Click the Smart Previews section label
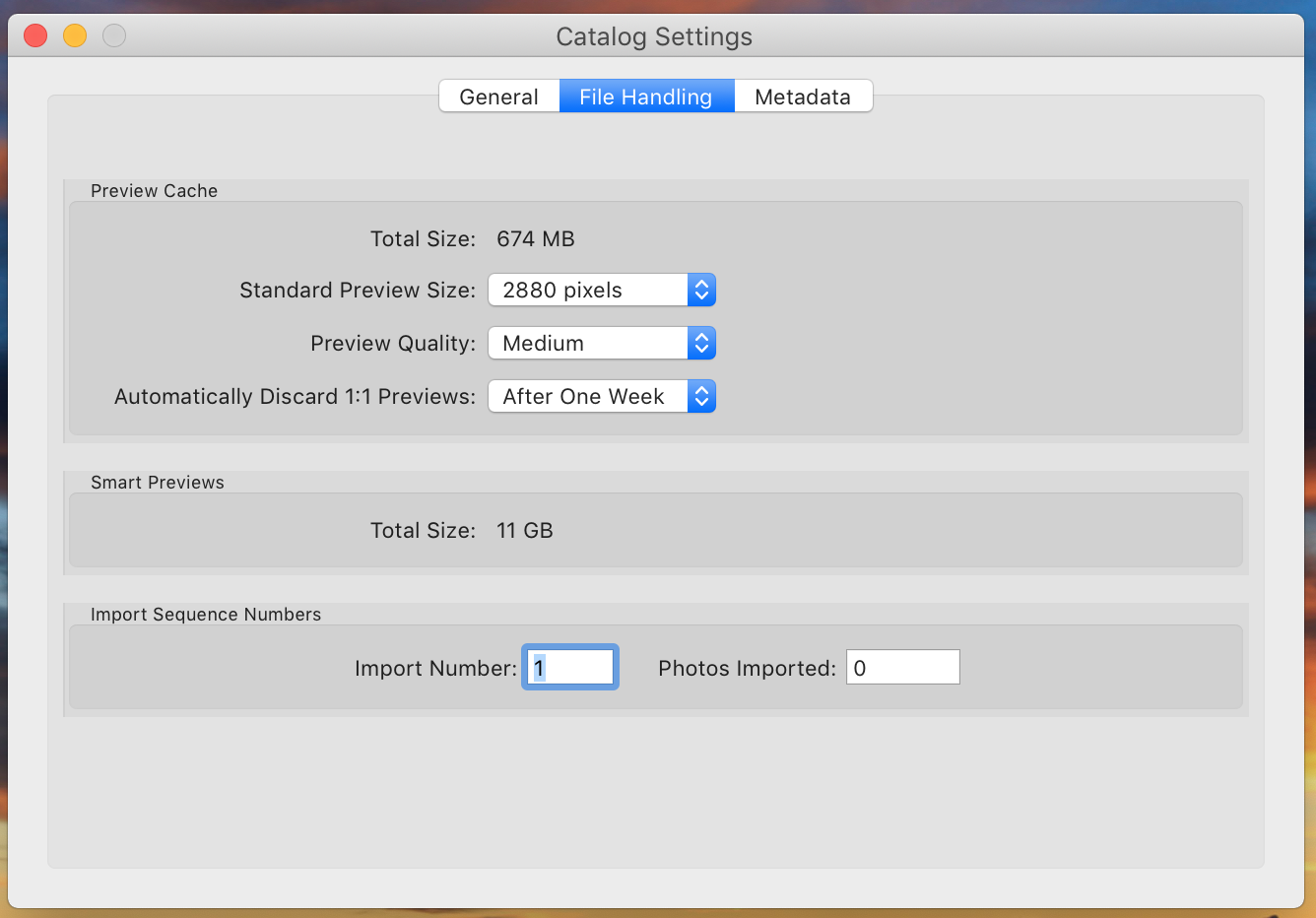The height and width of the screenshot is (918, 1316). [x=158, y=483]
